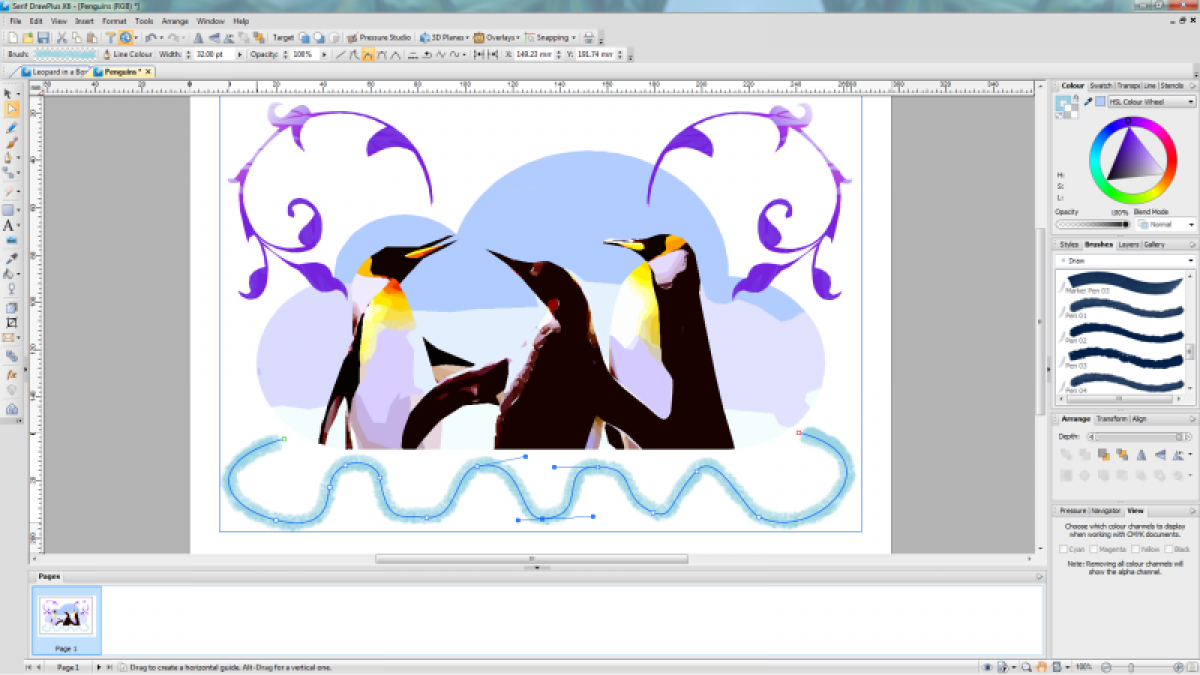Toggle the Magenta channel checkbox

[1095, 549]
